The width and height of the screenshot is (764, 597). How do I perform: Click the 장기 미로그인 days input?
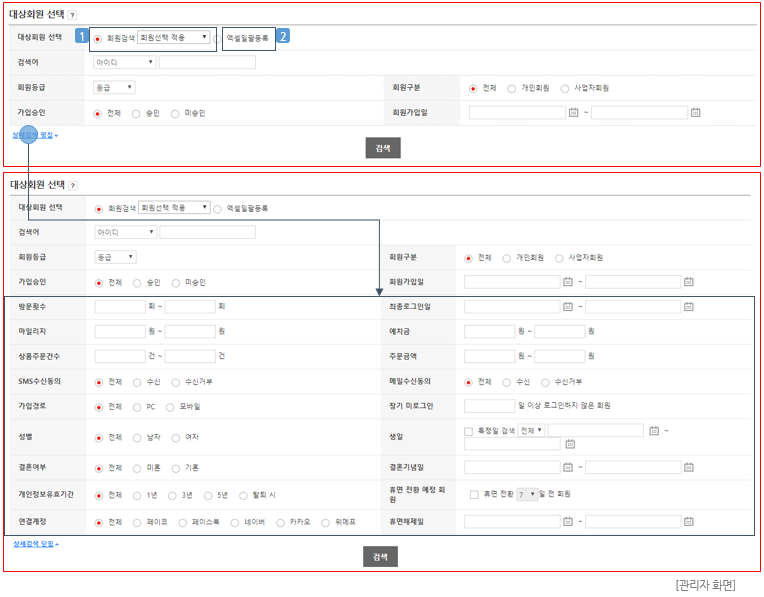pos(489,406)
